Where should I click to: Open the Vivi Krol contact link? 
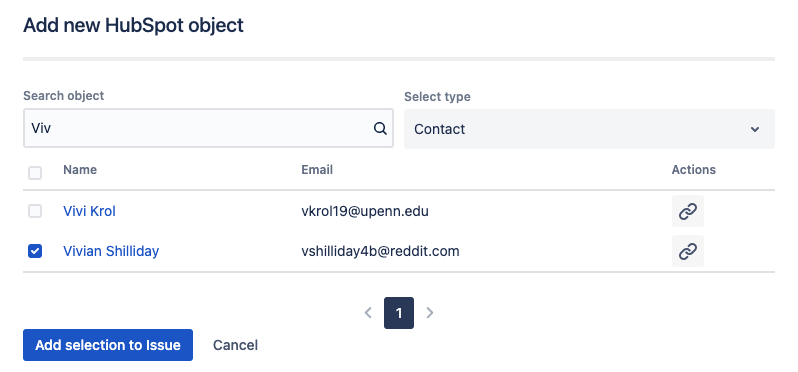89,211
